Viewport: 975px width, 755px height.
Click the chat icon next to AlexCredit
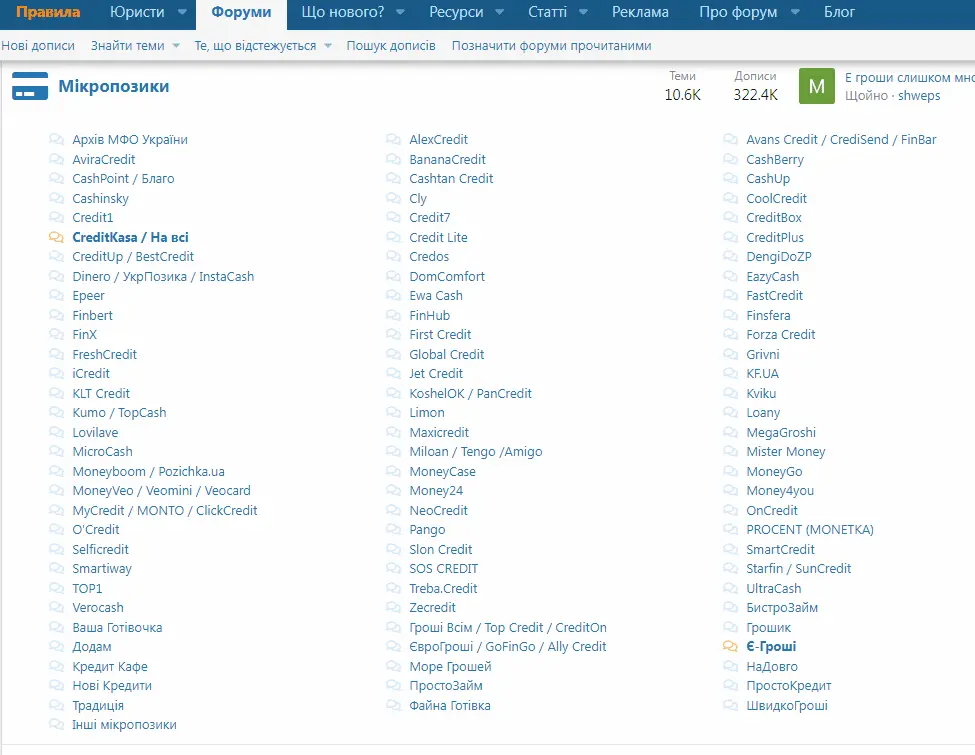pos(394,140)
